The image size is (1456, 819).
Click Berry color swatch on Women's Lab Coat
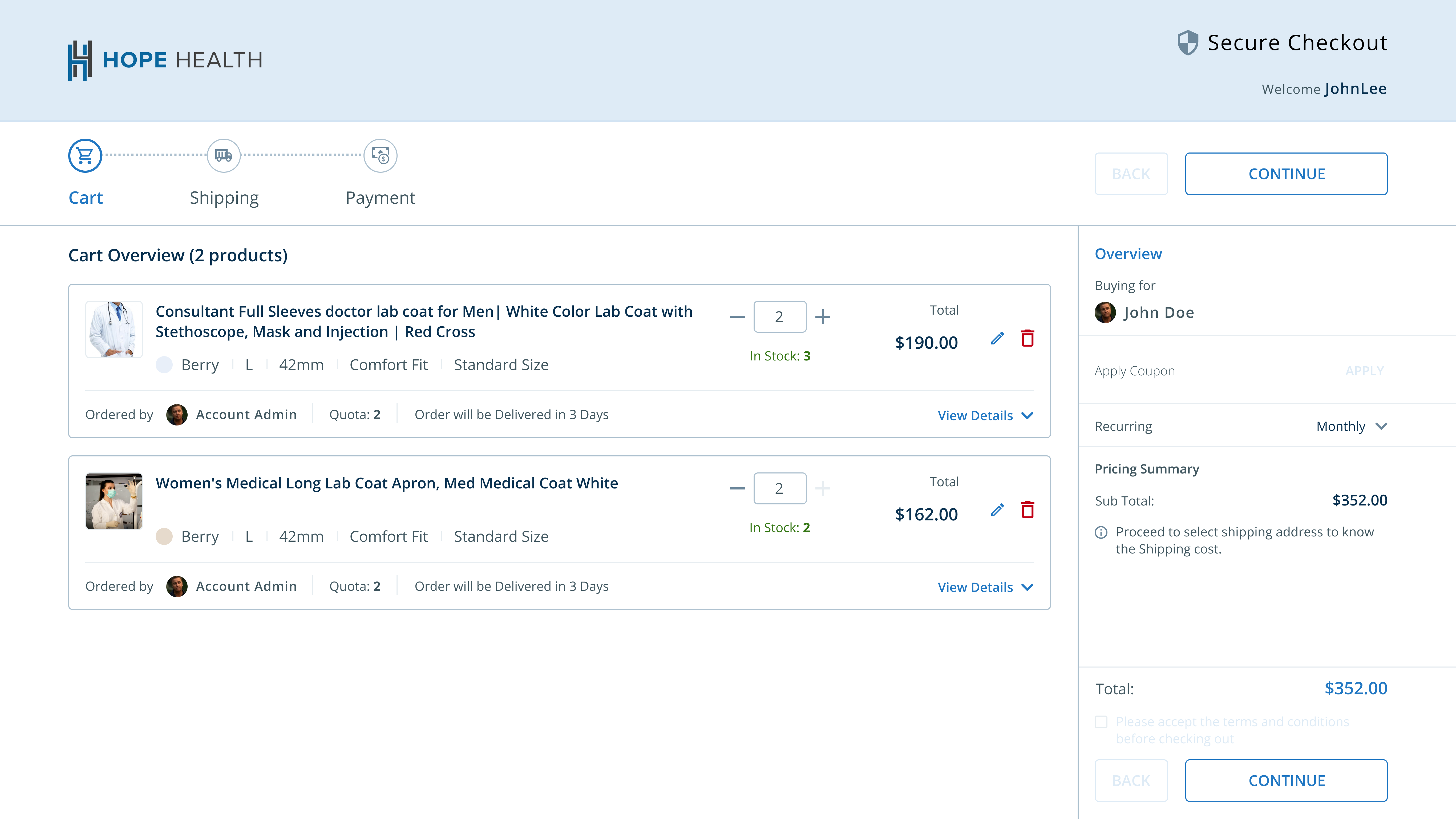[164, 536]
